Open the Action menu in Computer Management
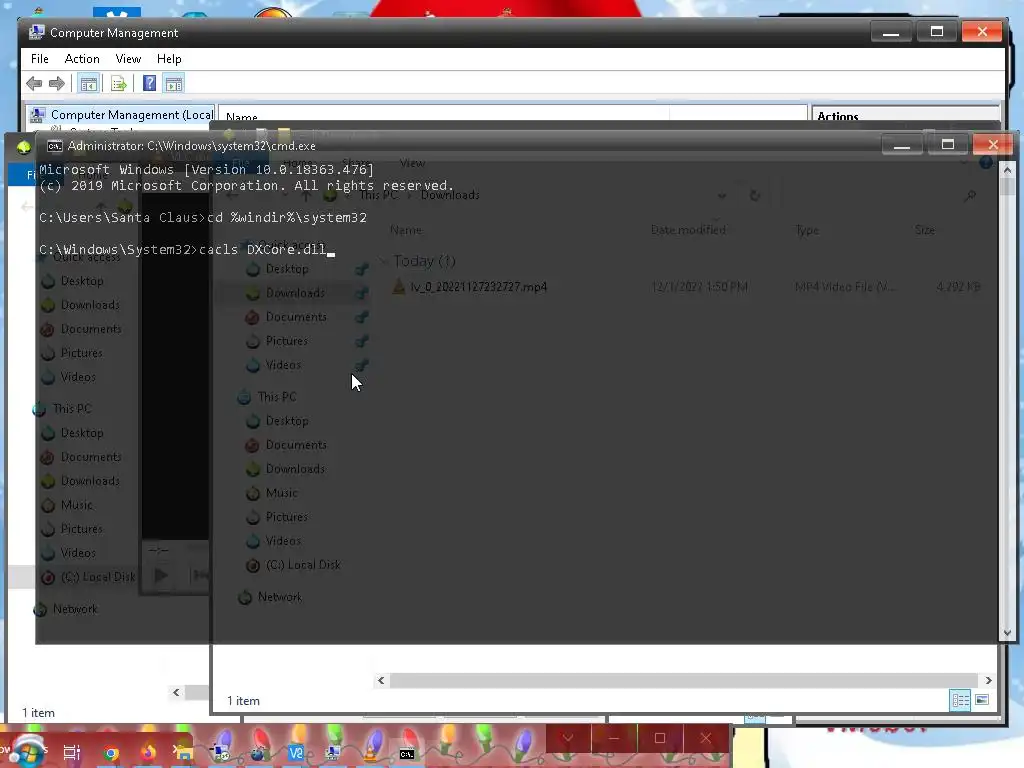The image size is (1024, 768). point(82,59)
